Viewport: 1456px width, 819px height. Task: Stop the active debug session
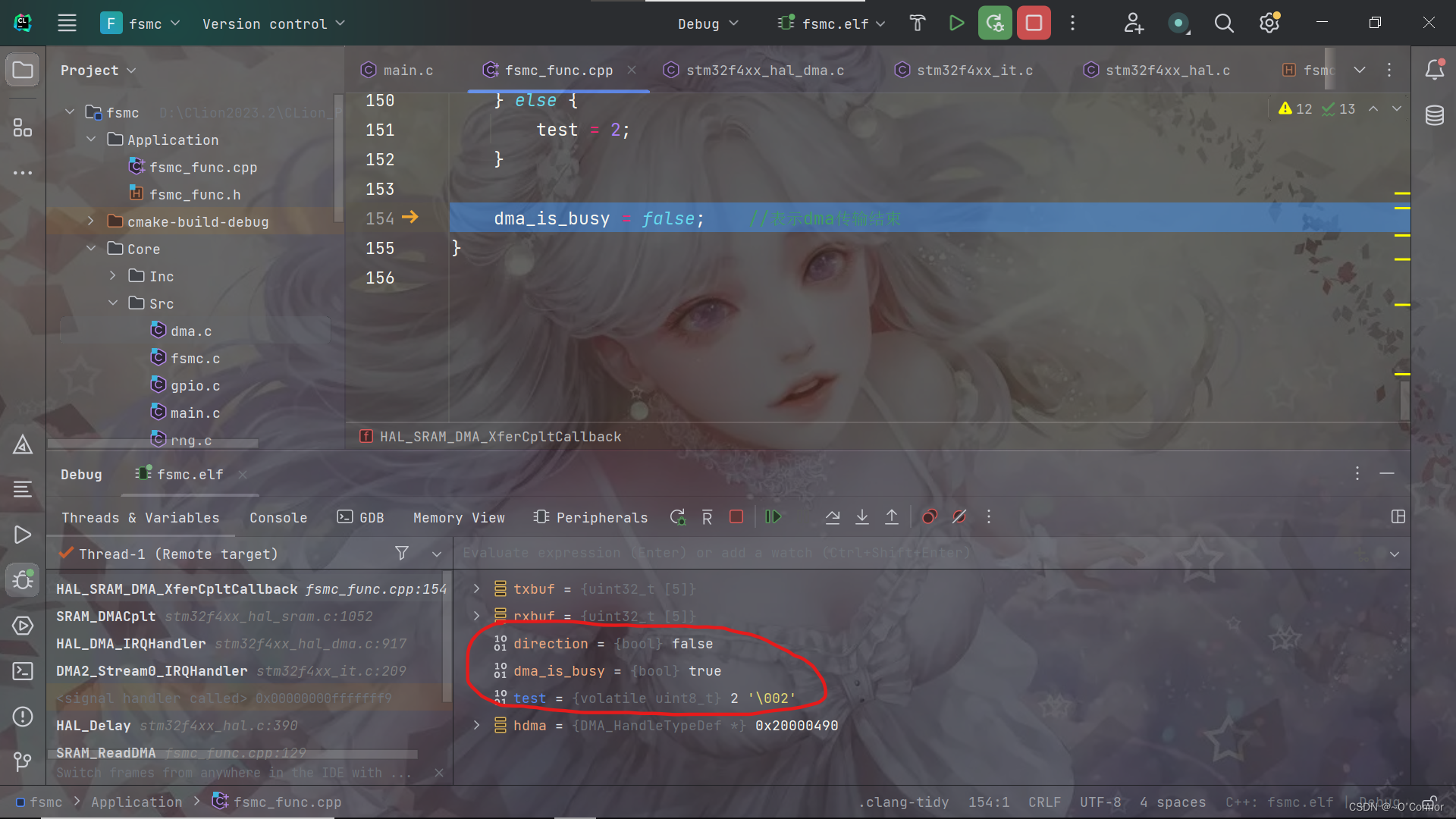736,516
